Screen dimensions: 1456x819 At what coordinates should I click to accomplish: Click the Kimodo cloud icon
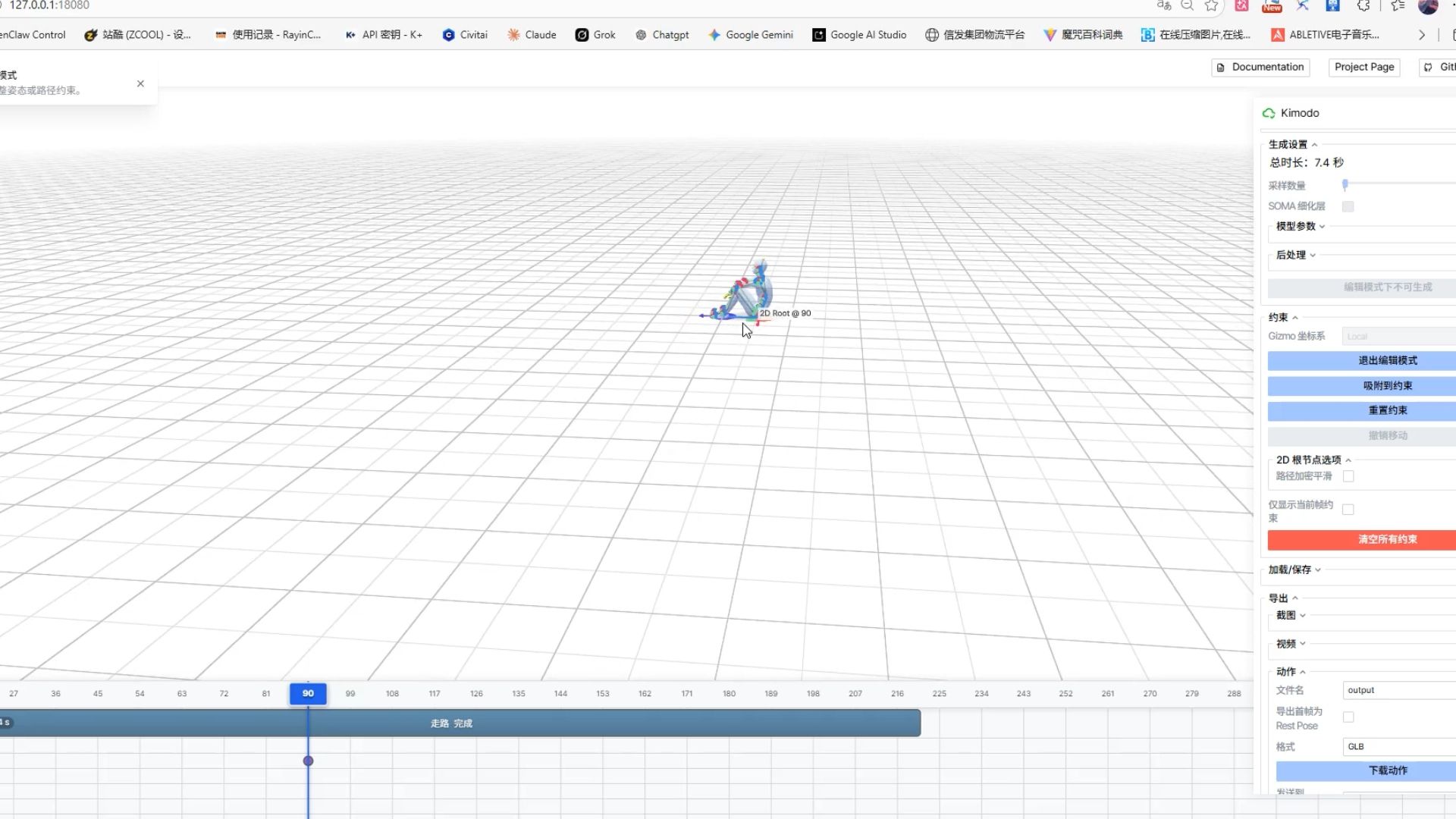pyautogui.click(x=1269, y=113)
